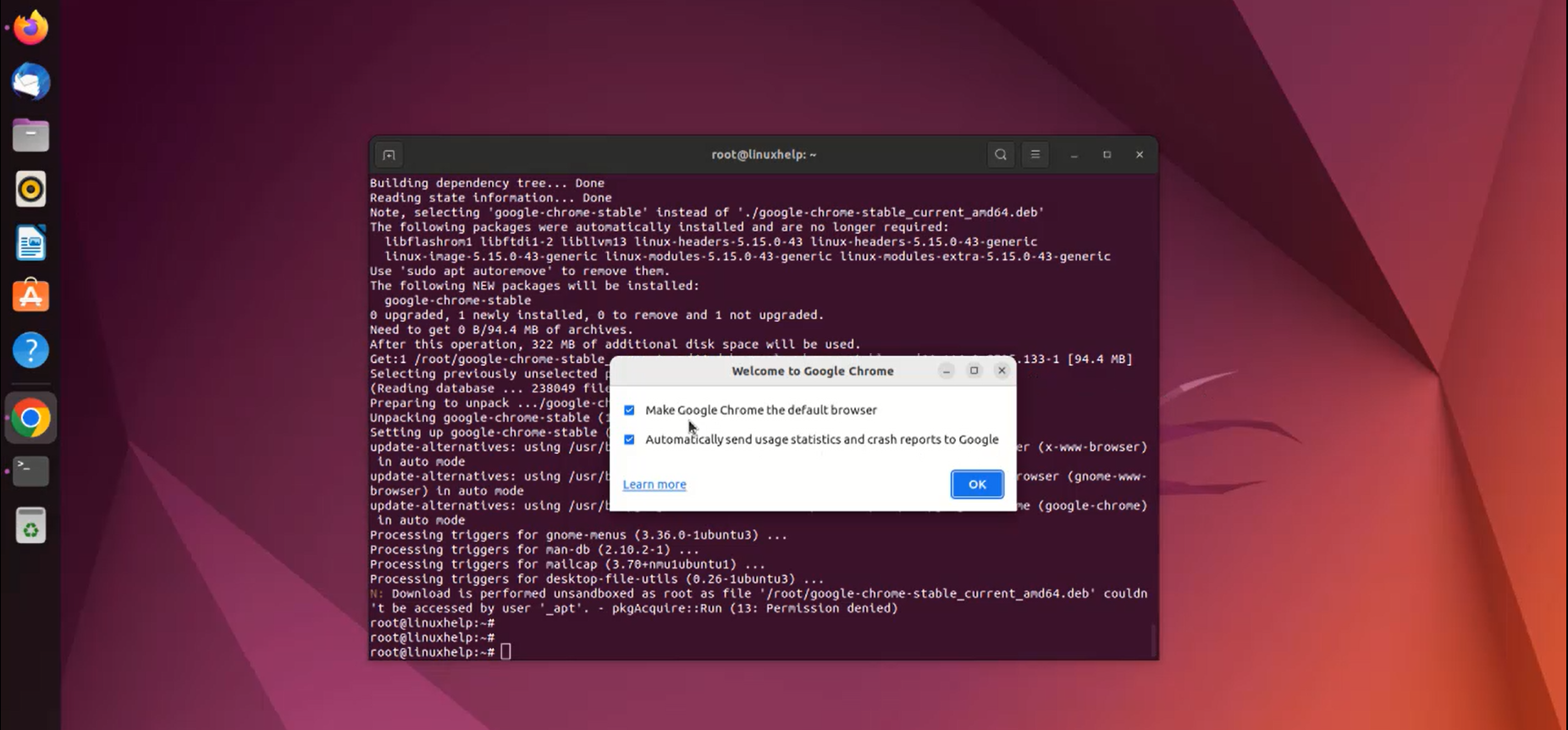Click the 'Welcome to Google Chrome' title

point(813,371)
